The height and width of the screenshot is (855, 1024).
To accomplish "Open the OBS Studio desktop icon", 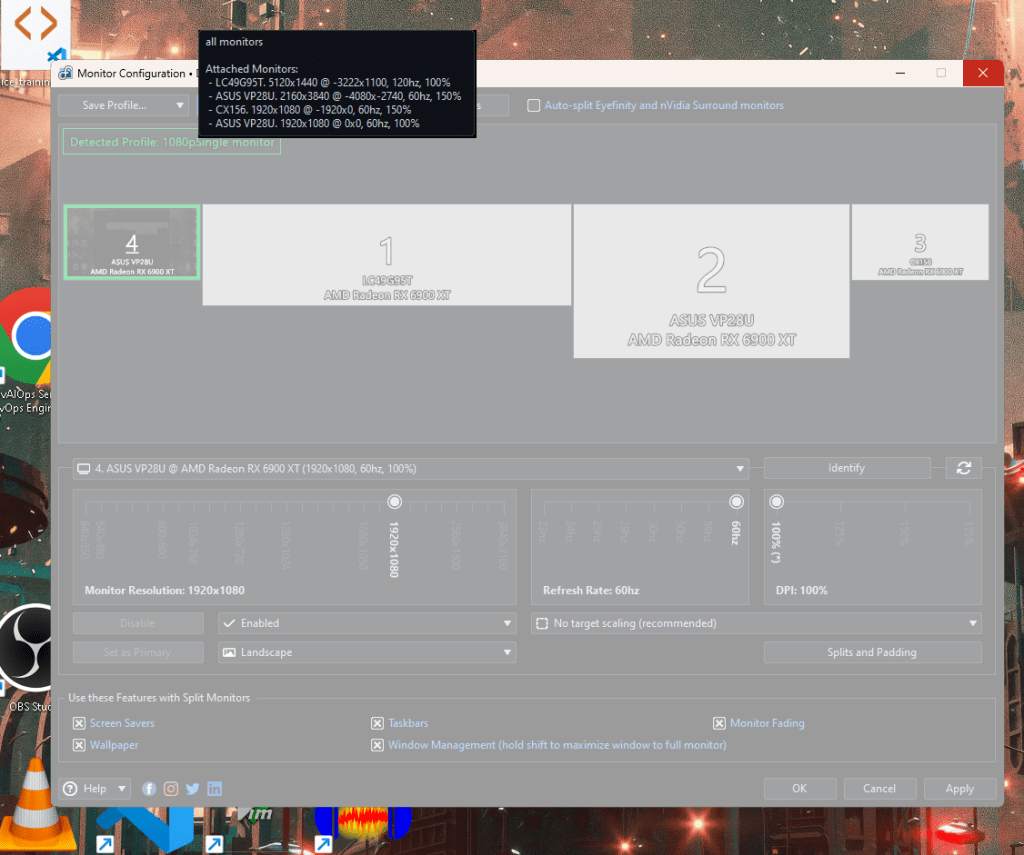I will coord(26,647).
